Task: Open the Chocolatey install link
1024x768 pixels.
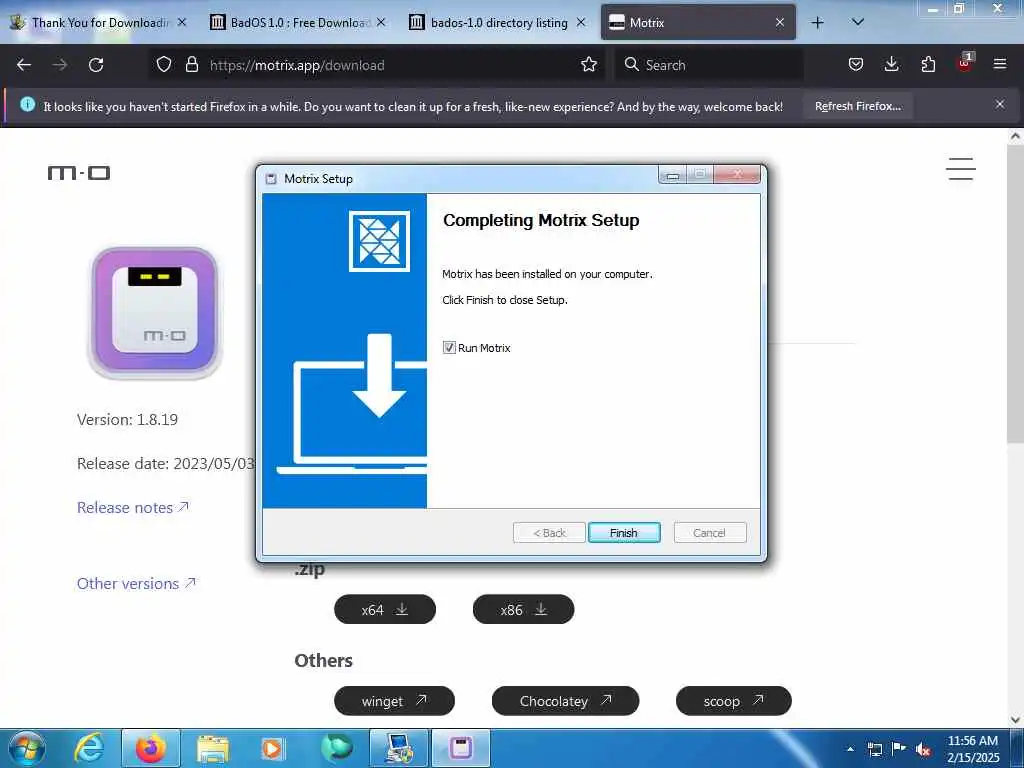Action: (566, 701)
